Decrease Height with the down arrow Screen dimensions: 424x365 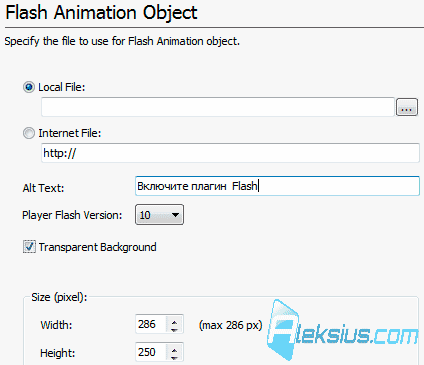pos(174,357)
